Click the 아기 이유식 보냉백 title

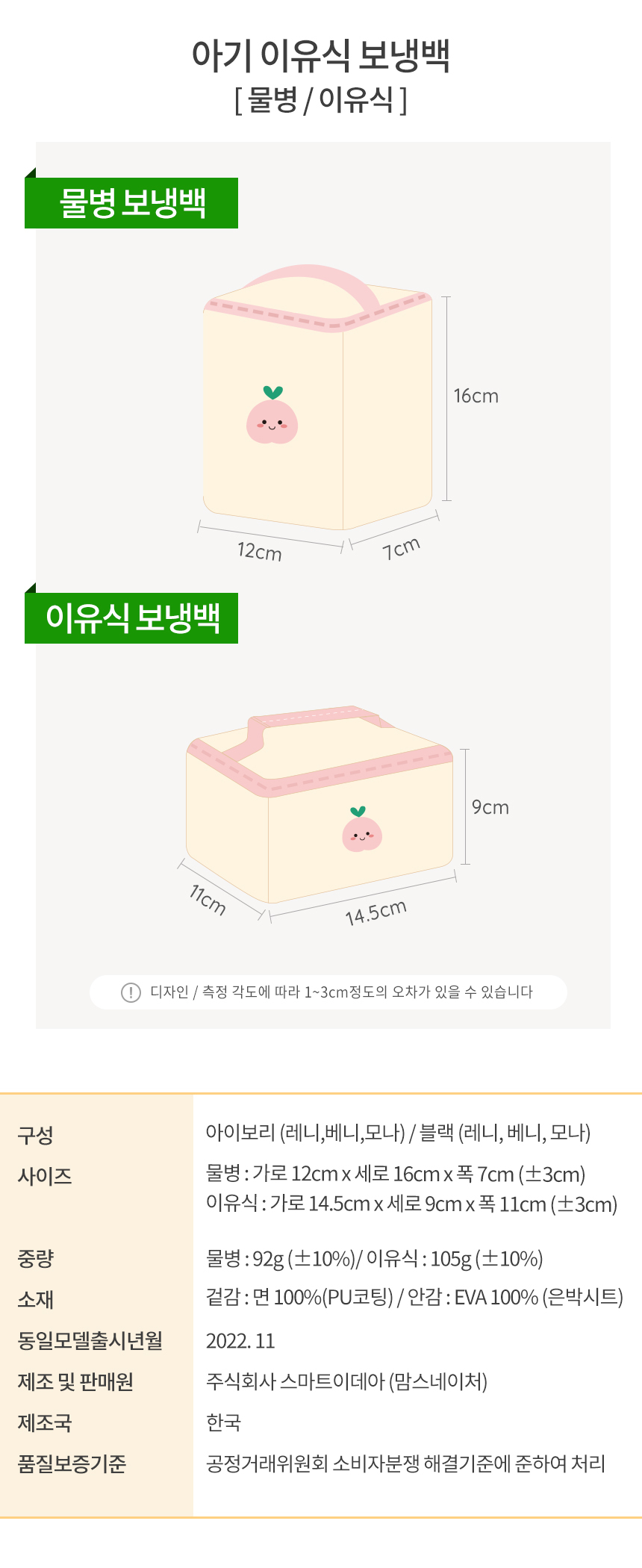(x=321, y=55)
